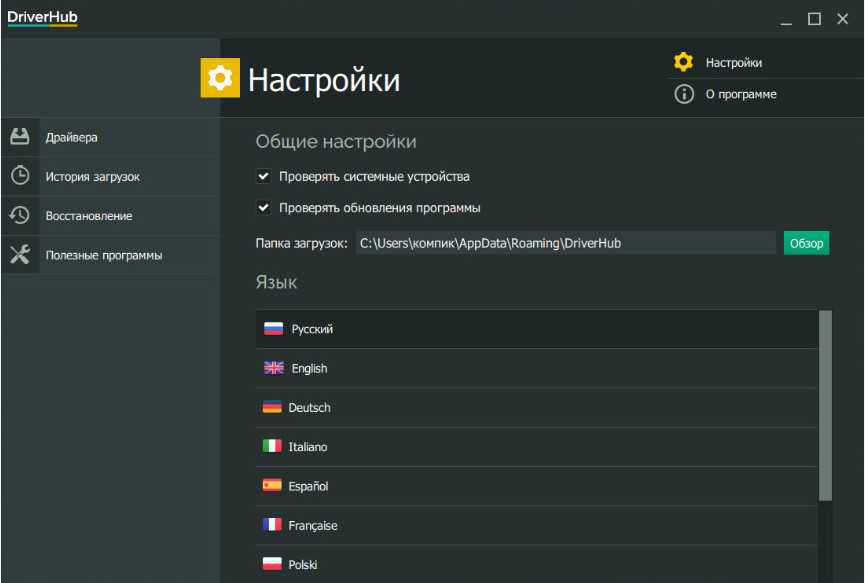This screenshot has height=583, width=865.
Task: Select Deutsch as the language
Action: pyautogui.click(x=309, y=408)
